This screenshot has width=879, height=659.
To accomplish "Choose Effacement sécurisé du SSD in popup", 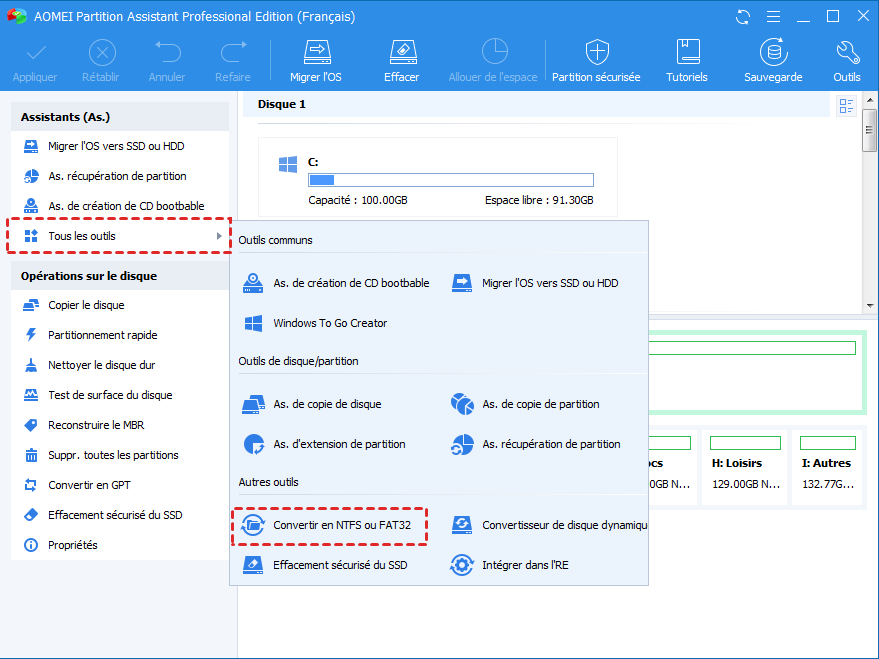I will (325, 565).
